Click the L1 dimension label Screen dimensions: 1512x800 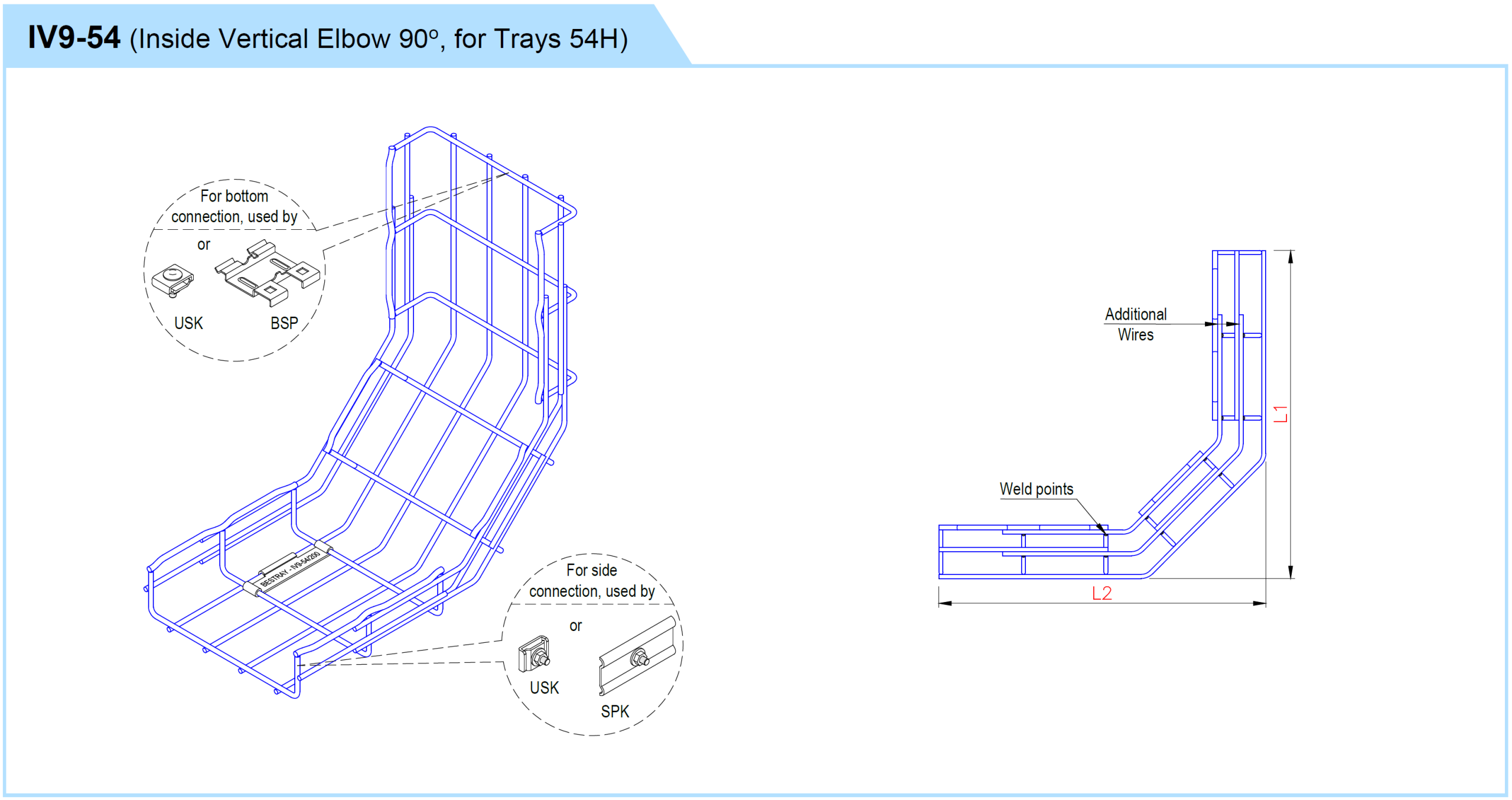[x=1280, y=414]
